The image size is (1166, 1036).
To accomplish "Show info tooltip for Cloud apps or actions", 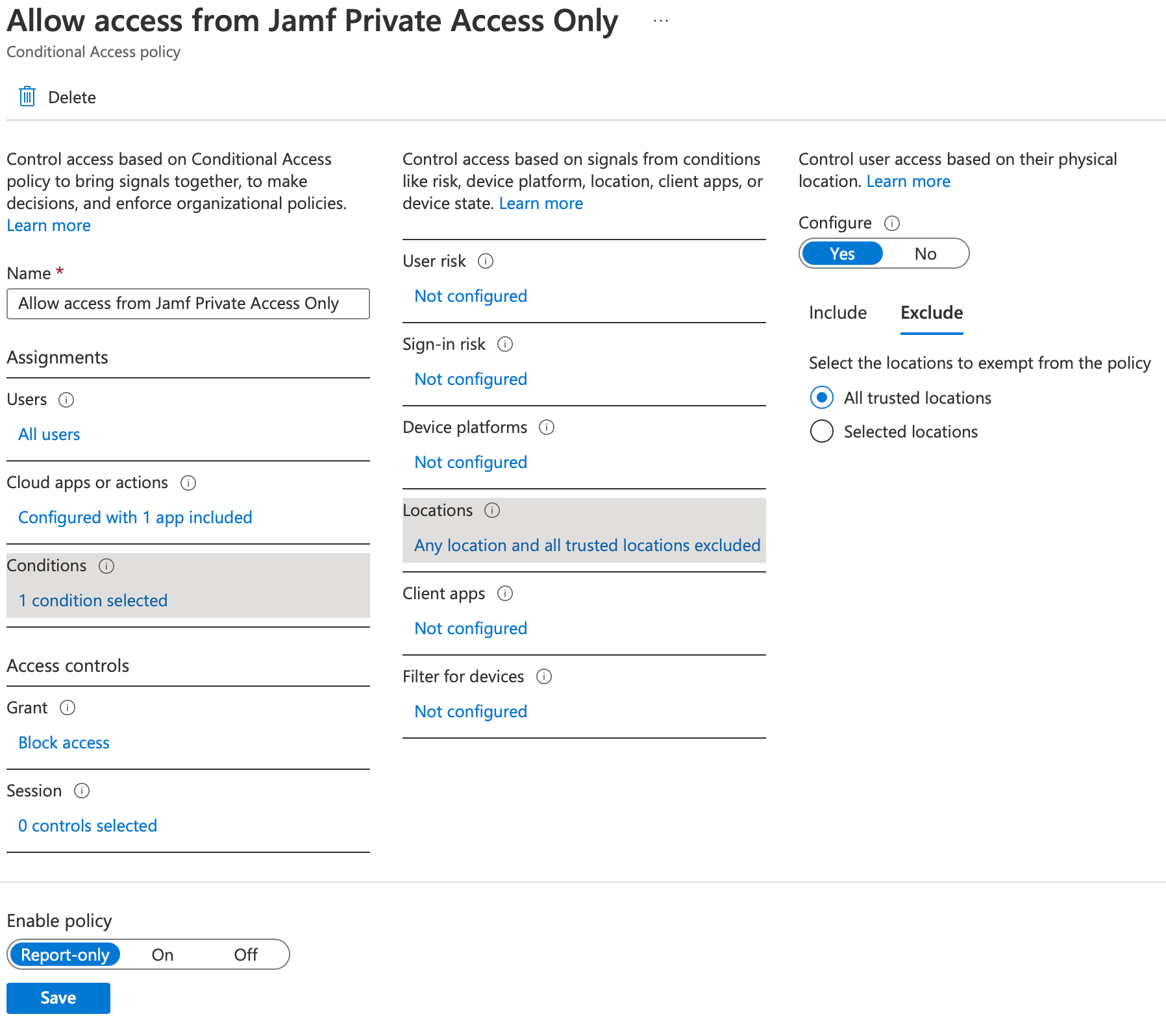I will coord(188,482).
